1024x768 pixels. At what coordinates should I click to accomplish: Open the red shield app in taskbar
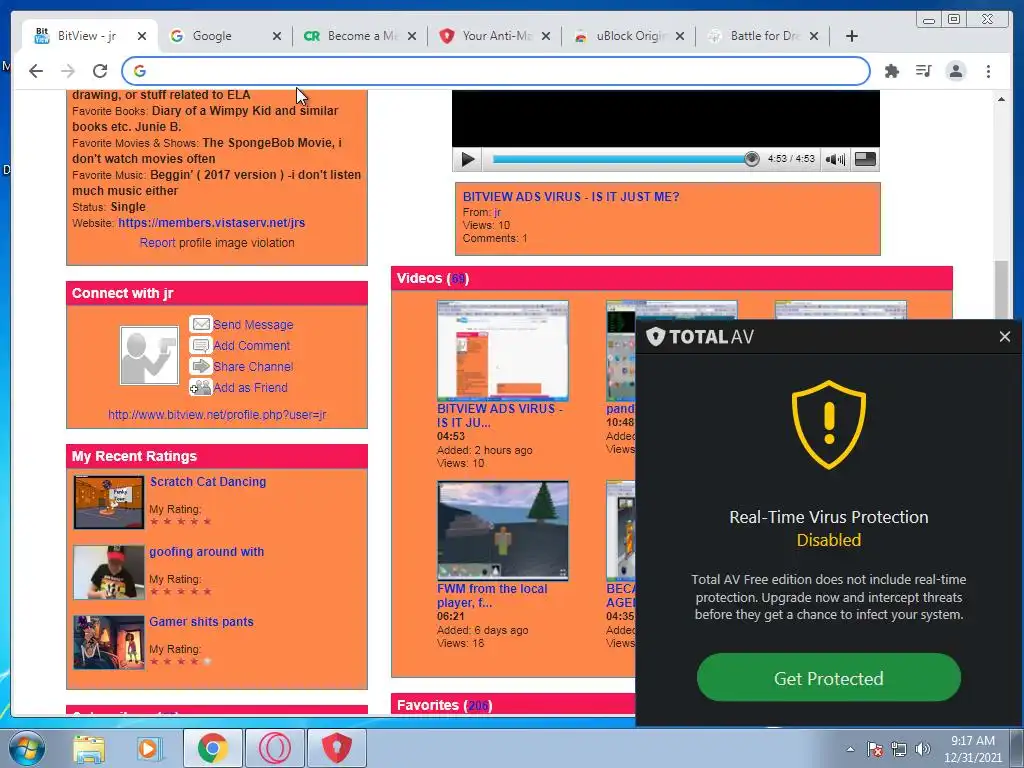[x=337, y=748]
